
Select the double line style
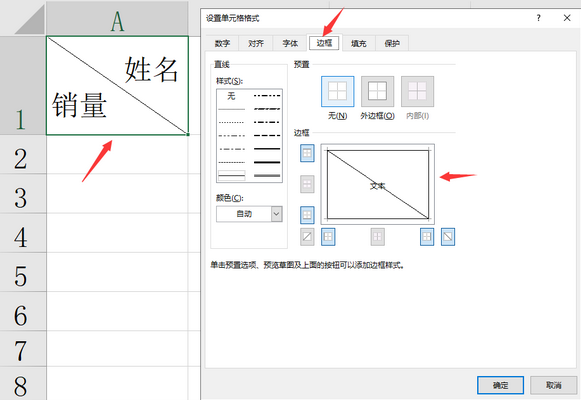pos(267,176)
